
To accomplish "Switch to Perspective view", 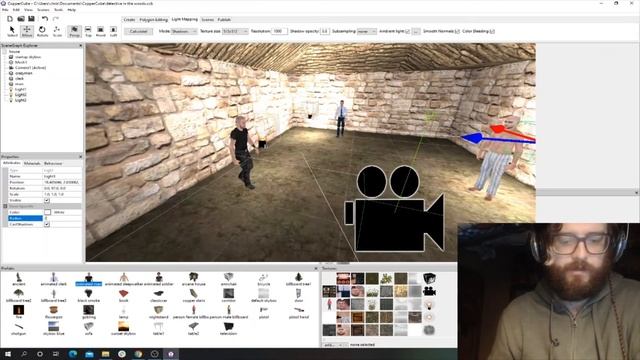I will (74, 31).
